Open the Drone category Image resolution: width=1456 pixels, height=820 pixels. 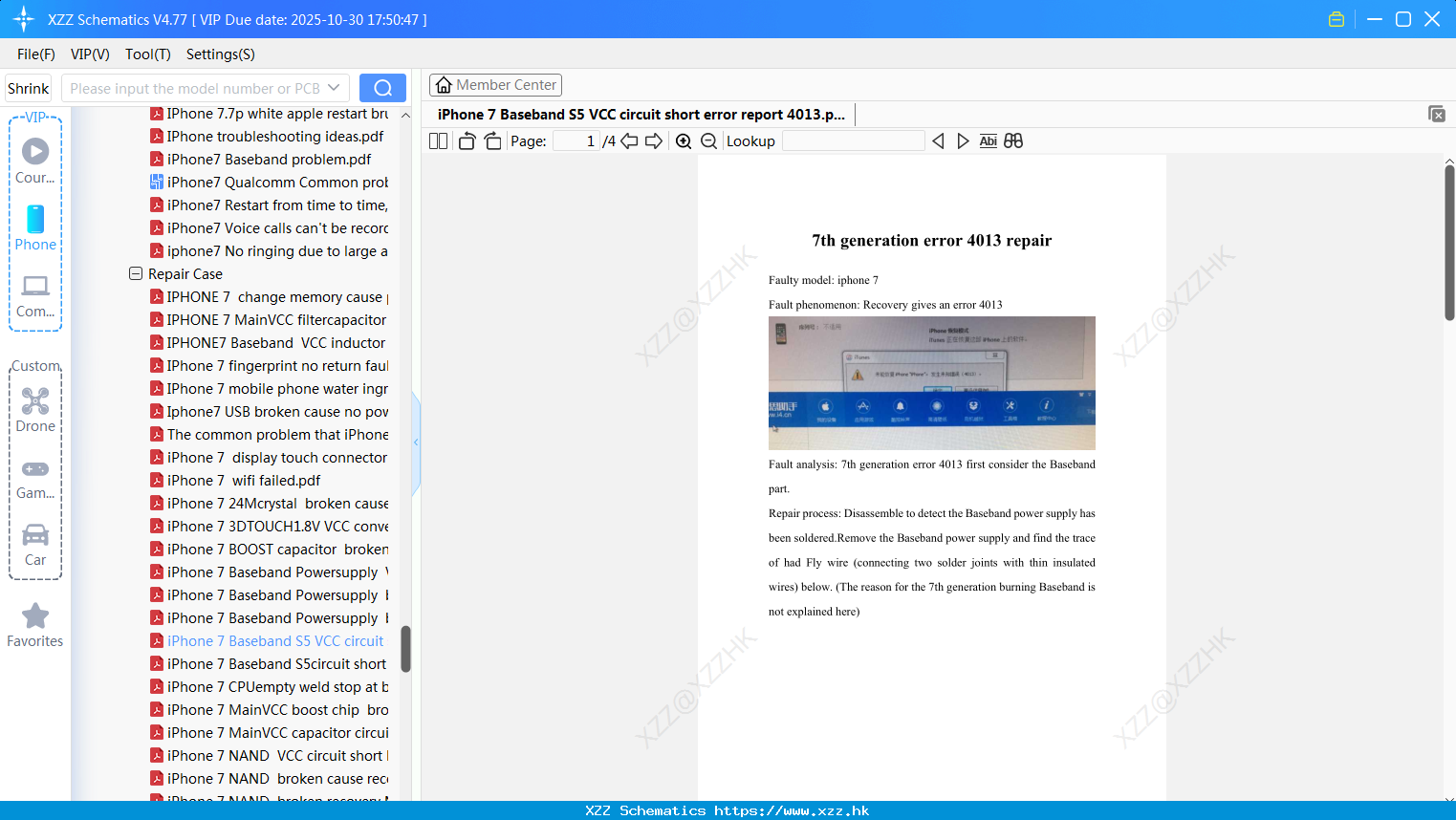[x=35, y=409]
